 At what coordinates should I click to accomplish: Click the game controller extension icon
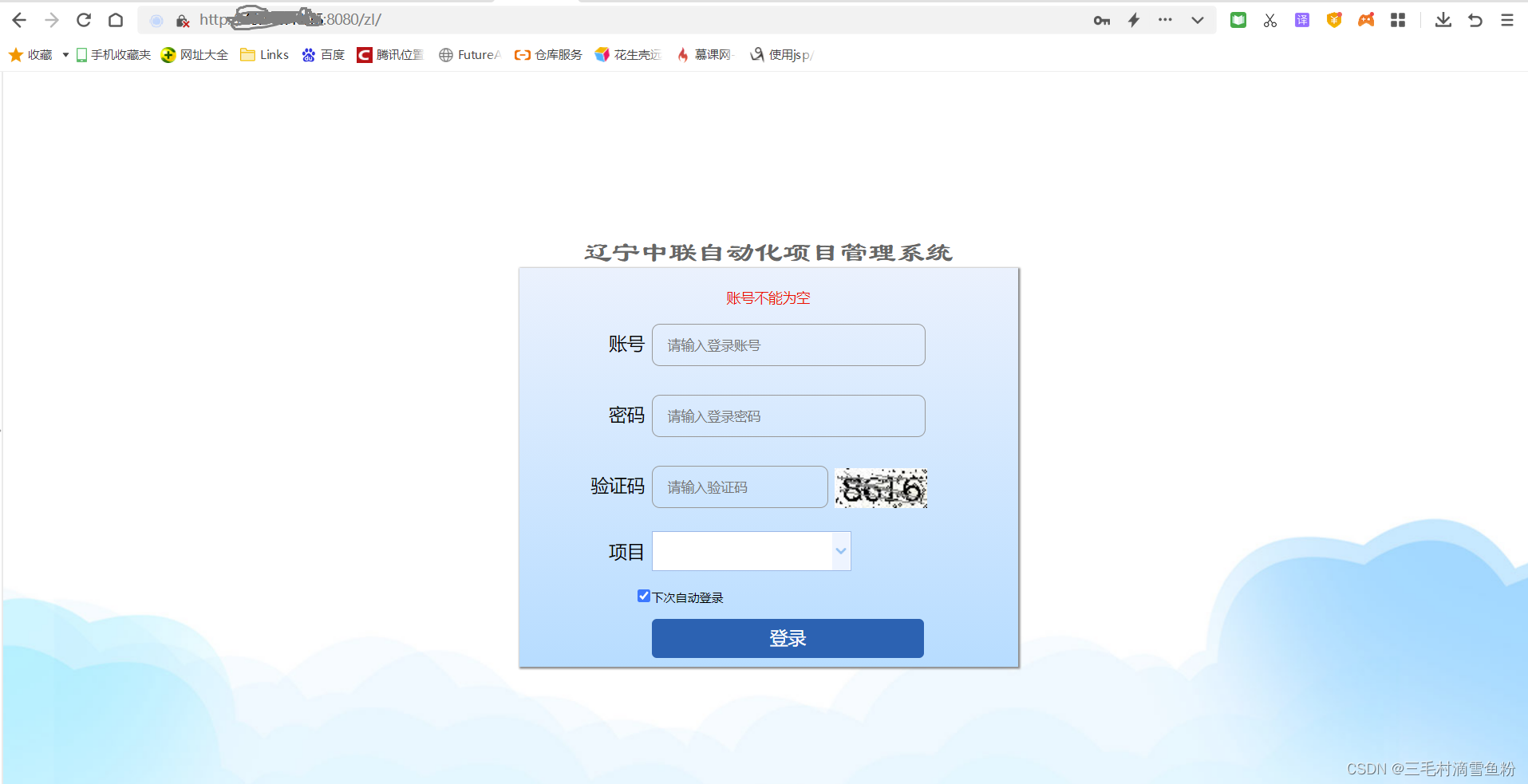1365,19
